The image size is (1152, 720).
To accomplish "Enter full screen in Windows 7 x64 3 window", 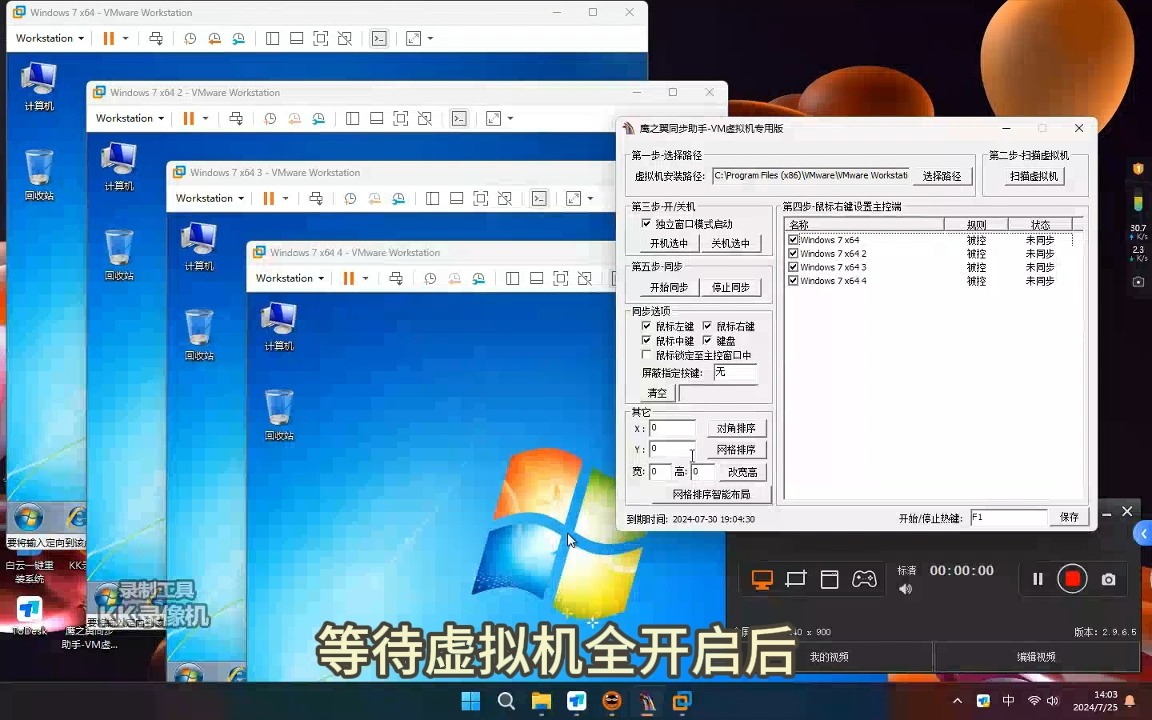I will pos(480,198).
